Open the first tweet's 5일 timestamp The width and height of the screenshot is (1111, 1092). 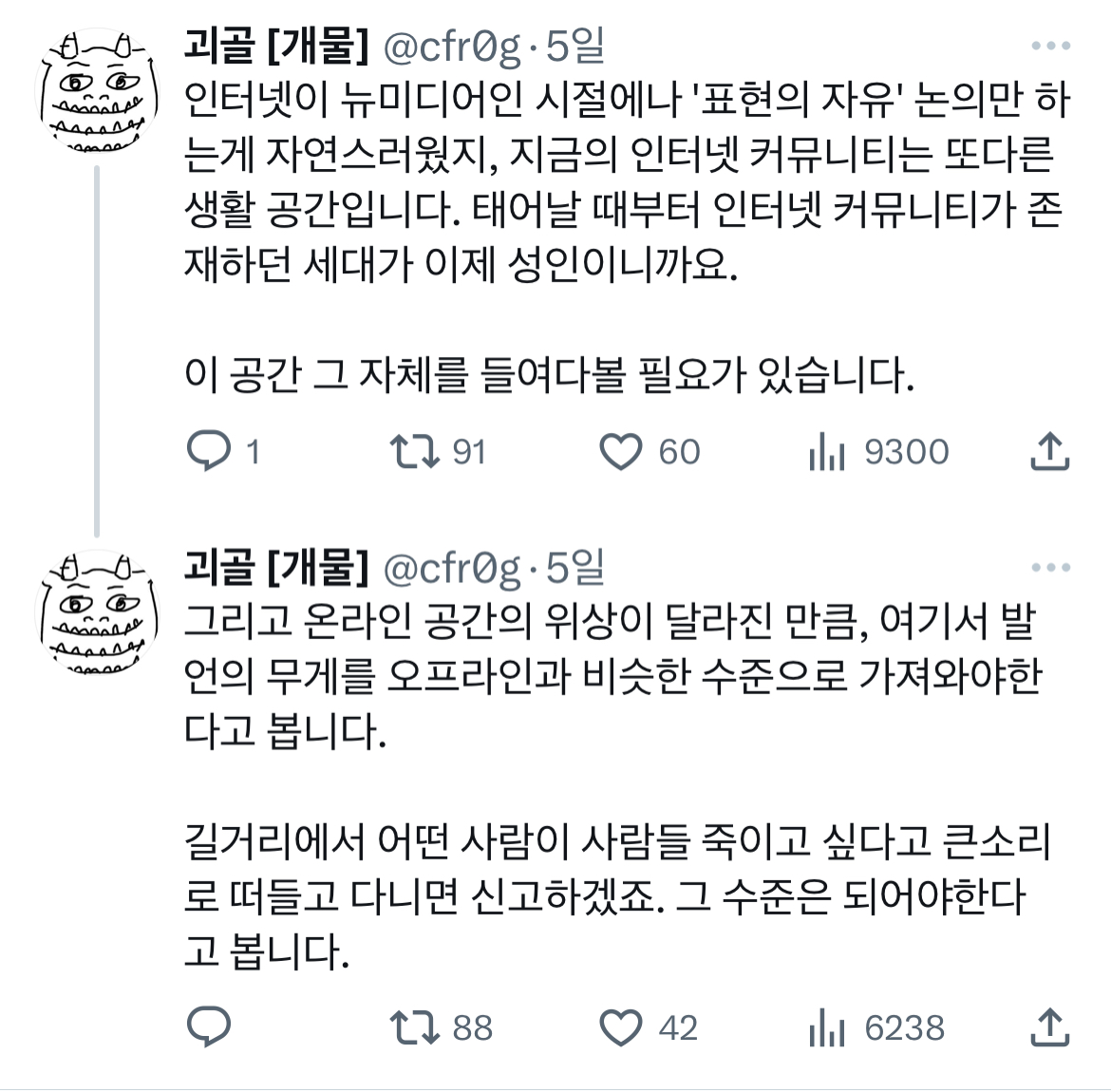click(x=575, y=46)
